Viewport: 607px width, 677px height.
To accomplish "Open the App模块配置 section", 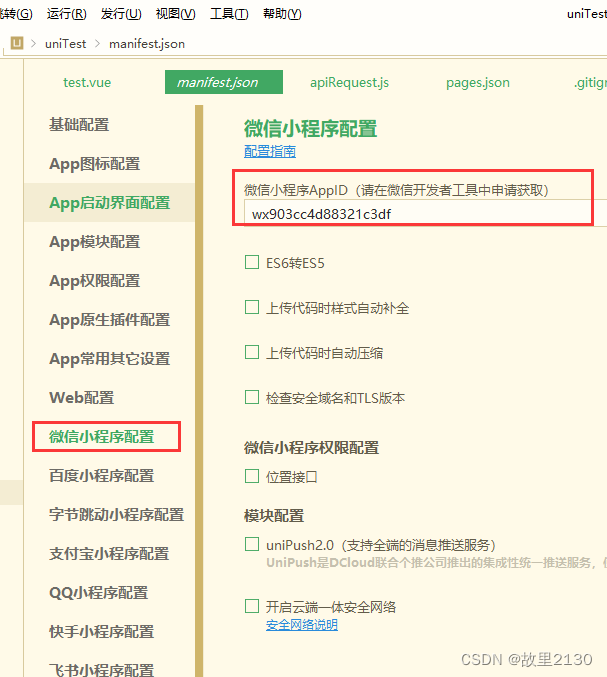I will point(95,242).
